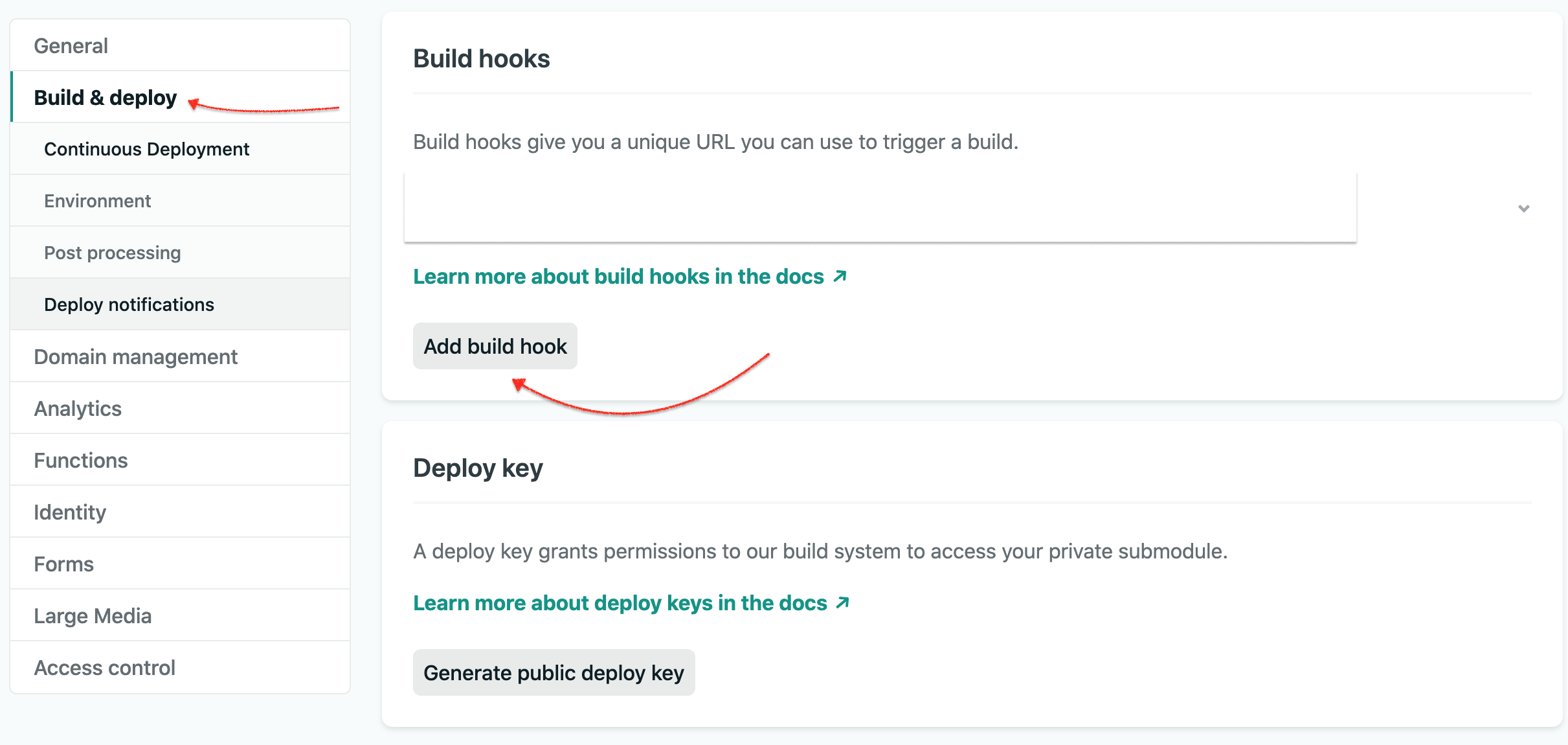Open Identity settings
The width and height of the screenshot is (1568, 745).
pyautogui.click(x=180, y=512)
